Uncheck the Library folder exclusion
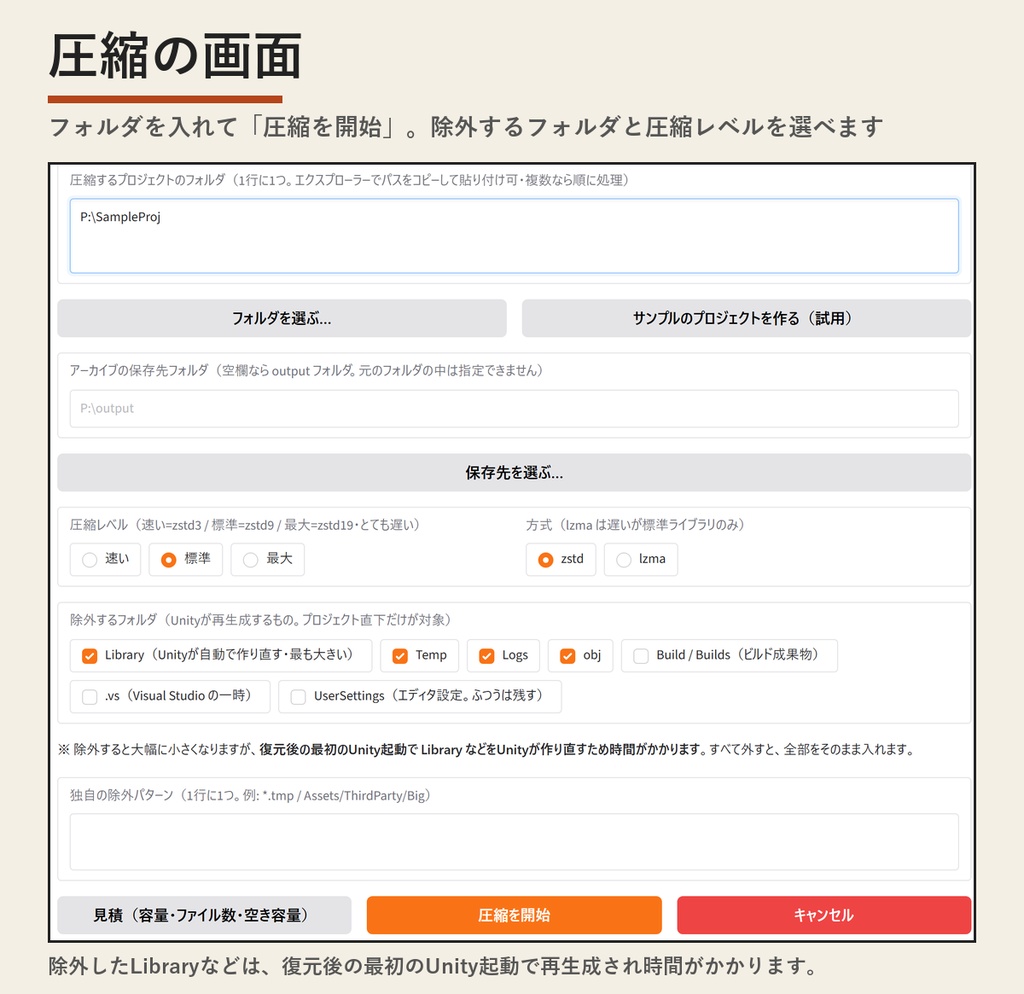This screenshot has width=1024, height=994. click(89, 656)
